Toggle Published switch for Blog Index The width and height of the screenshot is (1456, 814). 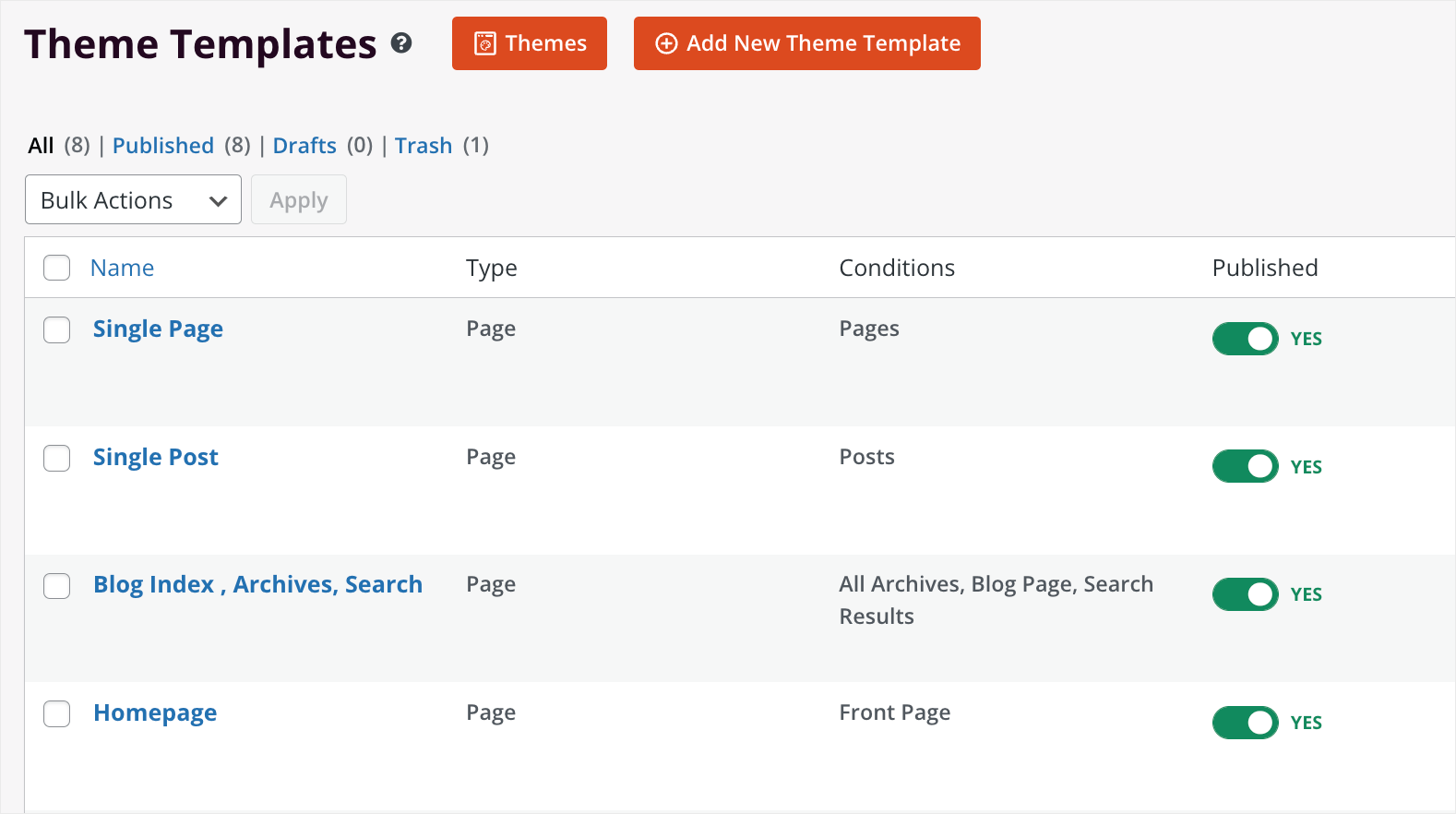pyautogui.click(x=1246, y=594)
